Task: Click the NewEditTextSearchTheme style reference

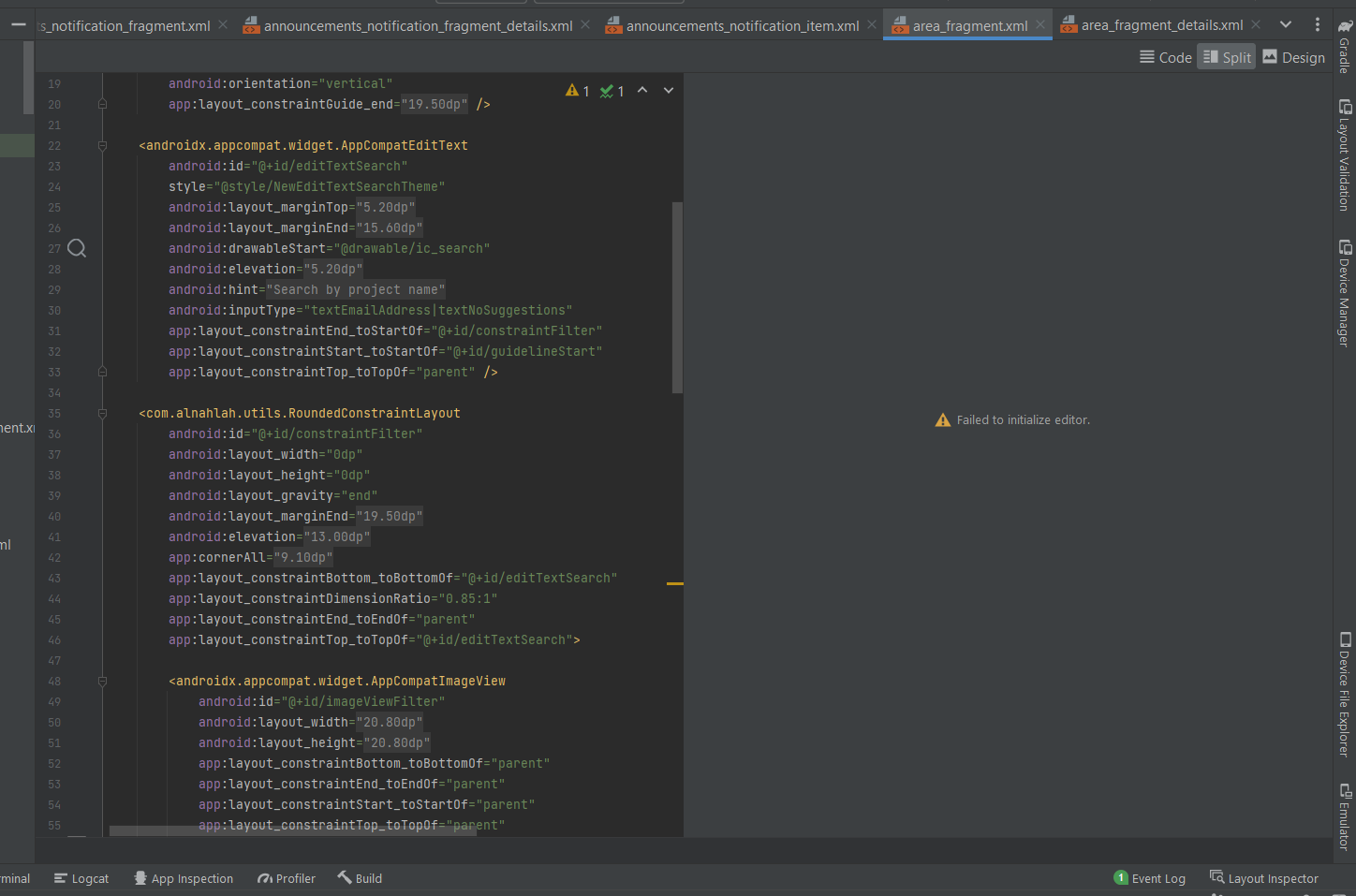Action: [x=330, y=186]
